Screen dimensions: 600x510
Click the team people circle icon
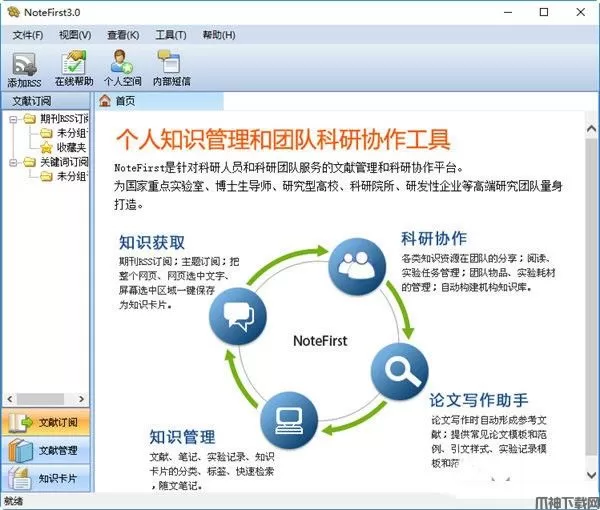pos(357,266)
